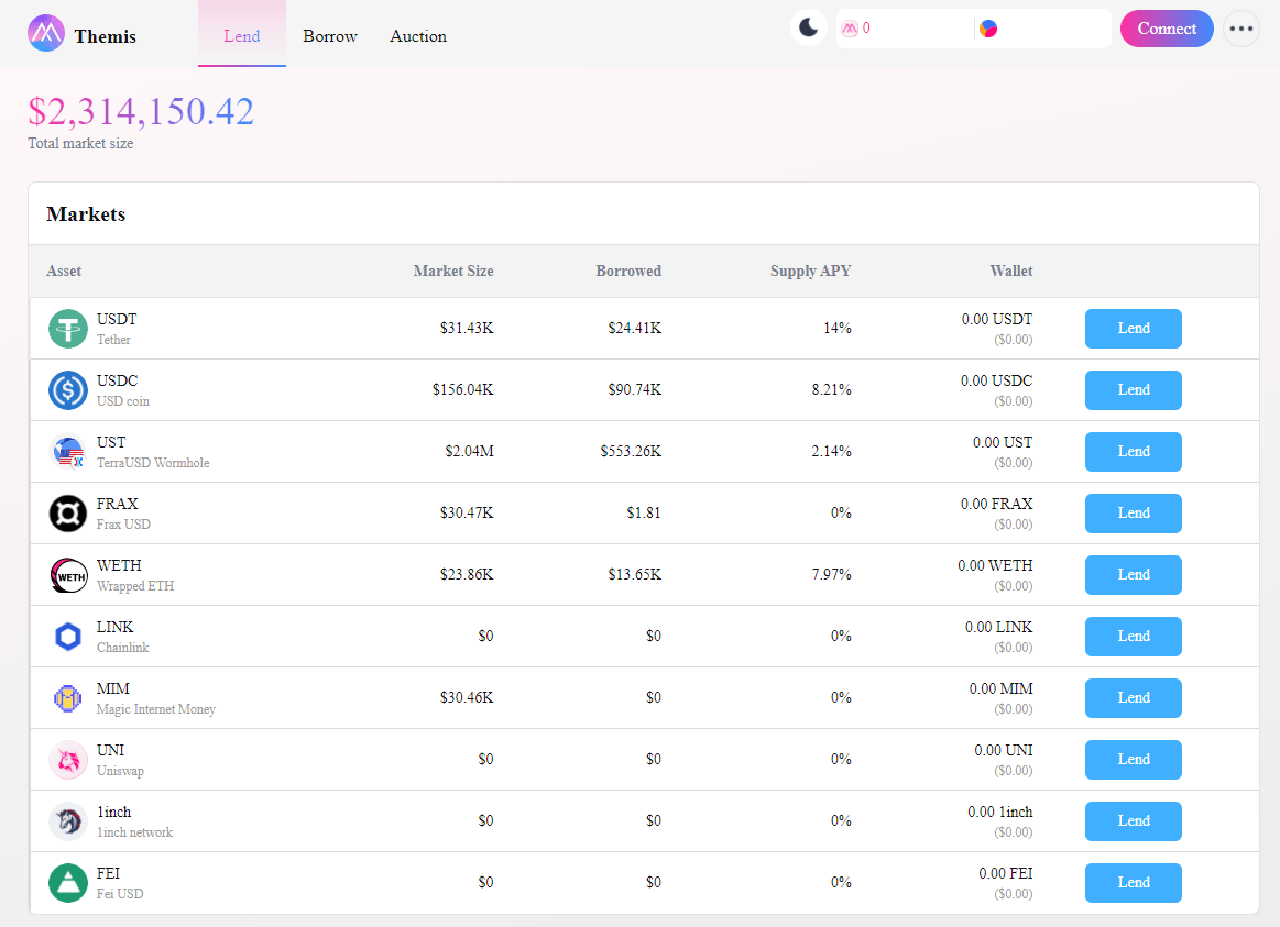1280x927 pixels.
Task: Click Lend button in LINK row
Action: pos(1133,636)
